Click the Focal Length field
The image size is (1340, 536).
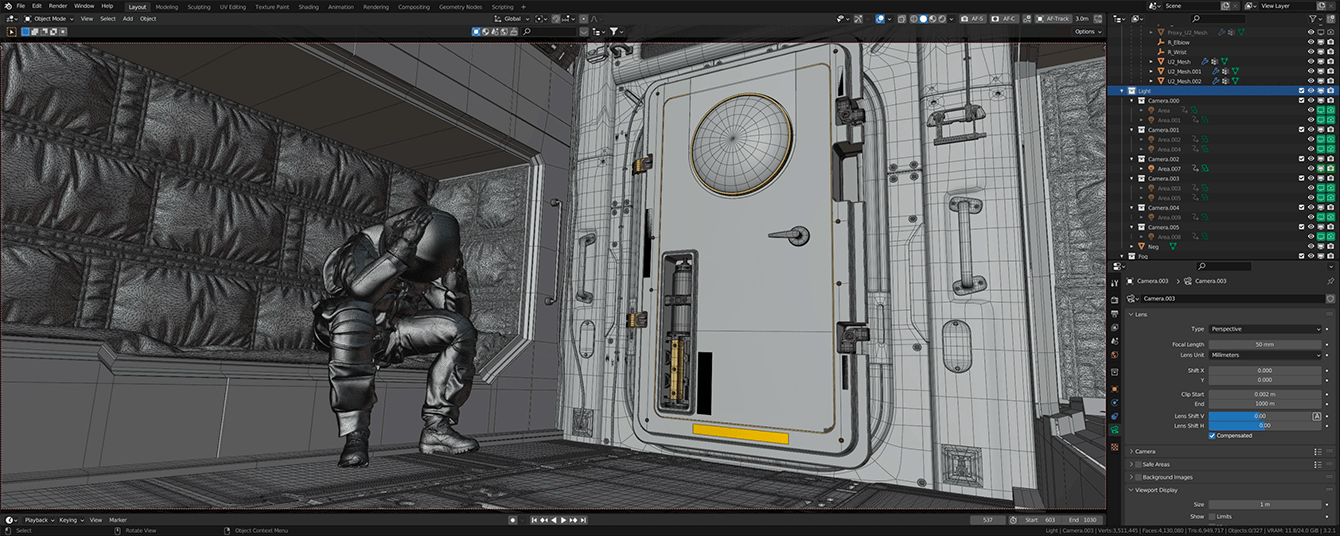[1265, 344]
